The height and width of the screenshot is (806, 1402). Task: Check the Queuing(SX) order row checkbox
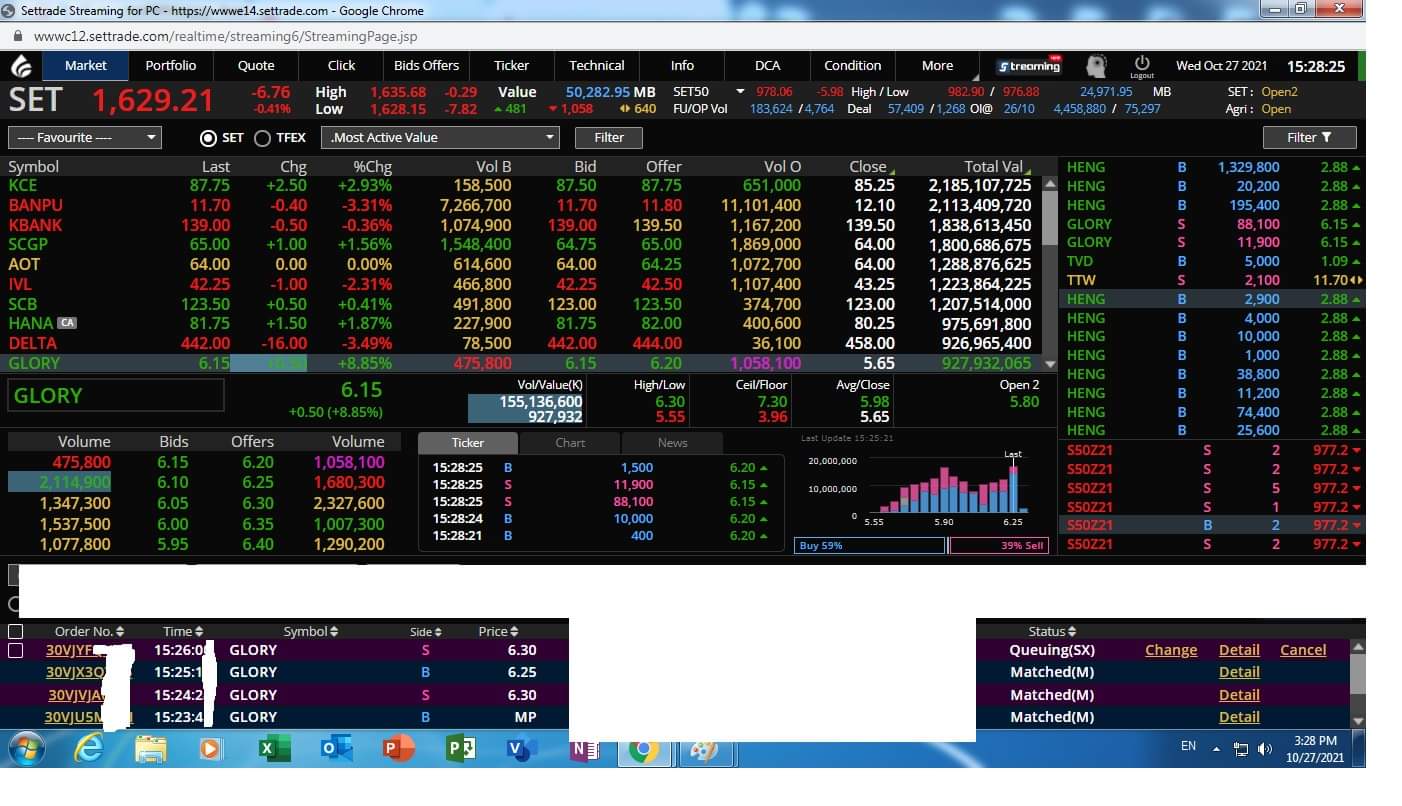[x=15, y=650]
